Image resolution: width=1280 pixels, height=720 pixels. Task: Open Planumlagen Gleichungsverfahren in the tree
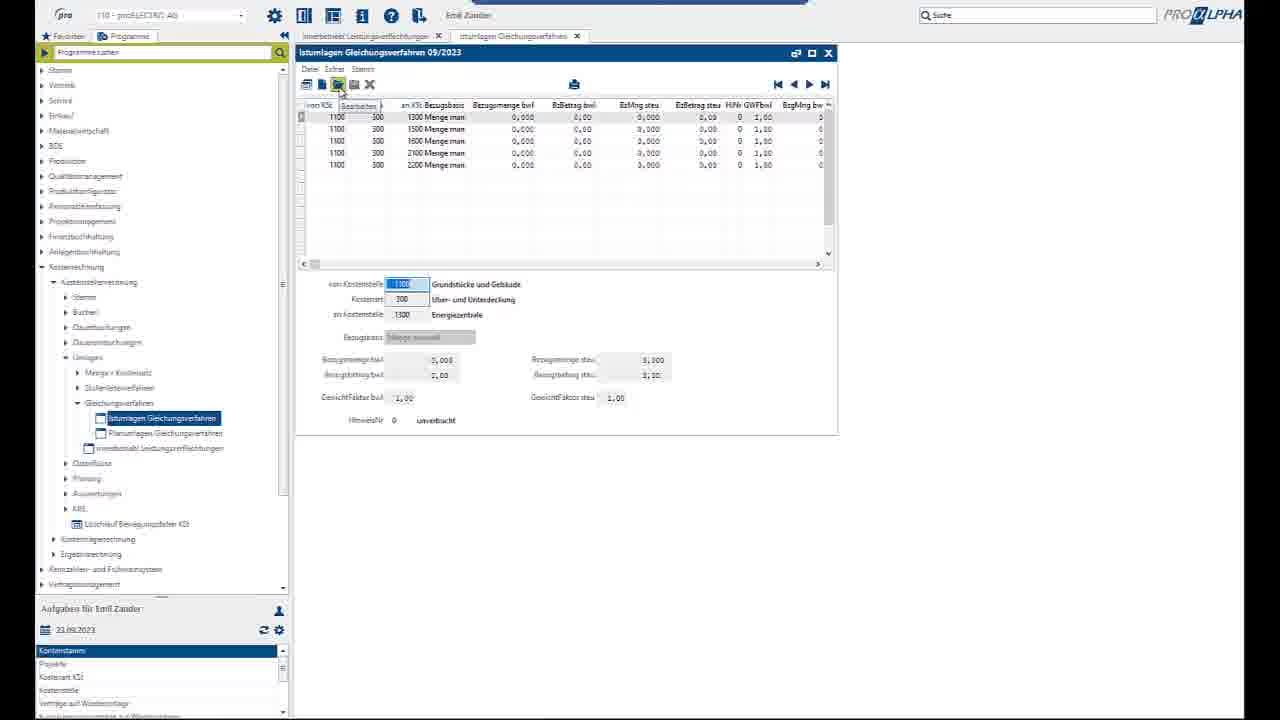click(165, 433)
